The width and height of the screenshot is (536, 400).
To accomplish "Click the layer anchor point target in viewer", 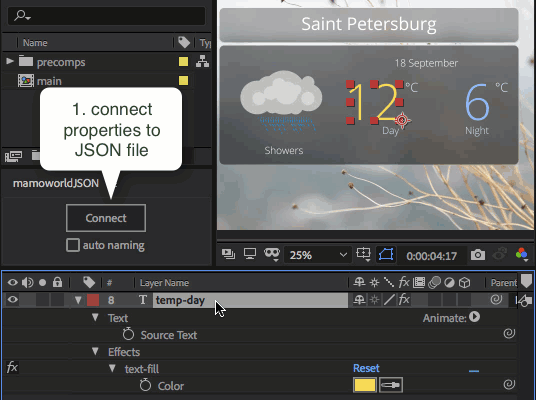I will point(402,120).
